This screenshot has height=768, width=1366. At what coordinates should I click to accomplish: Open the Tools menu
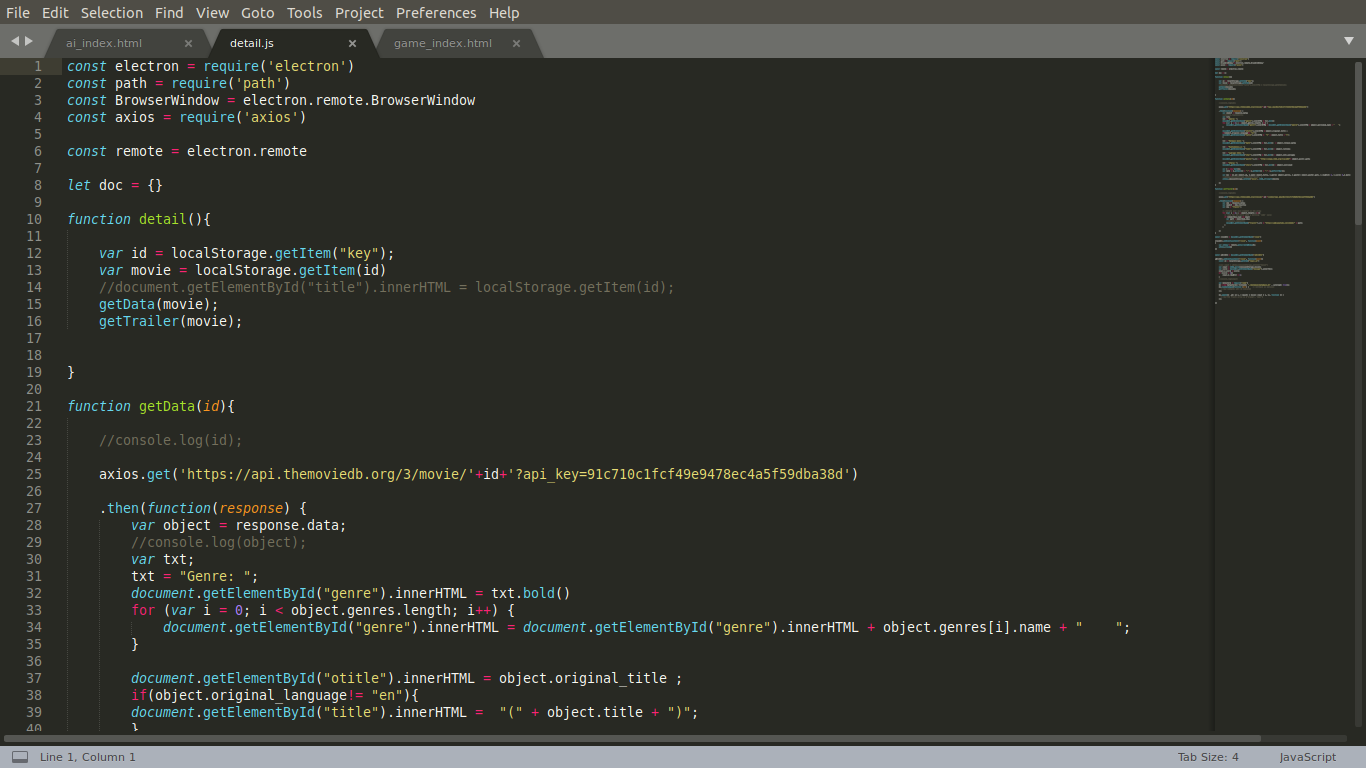coord(305,12)
